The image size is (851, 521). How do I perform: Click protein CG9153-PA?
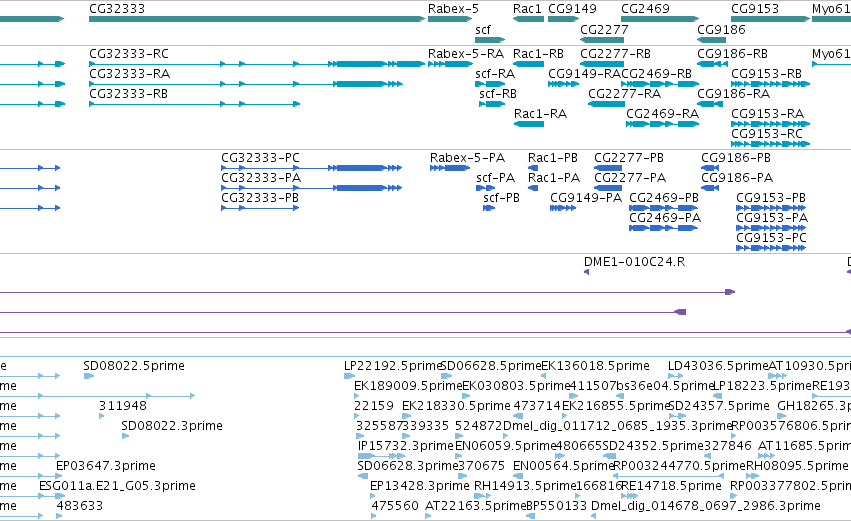(771, 218)
